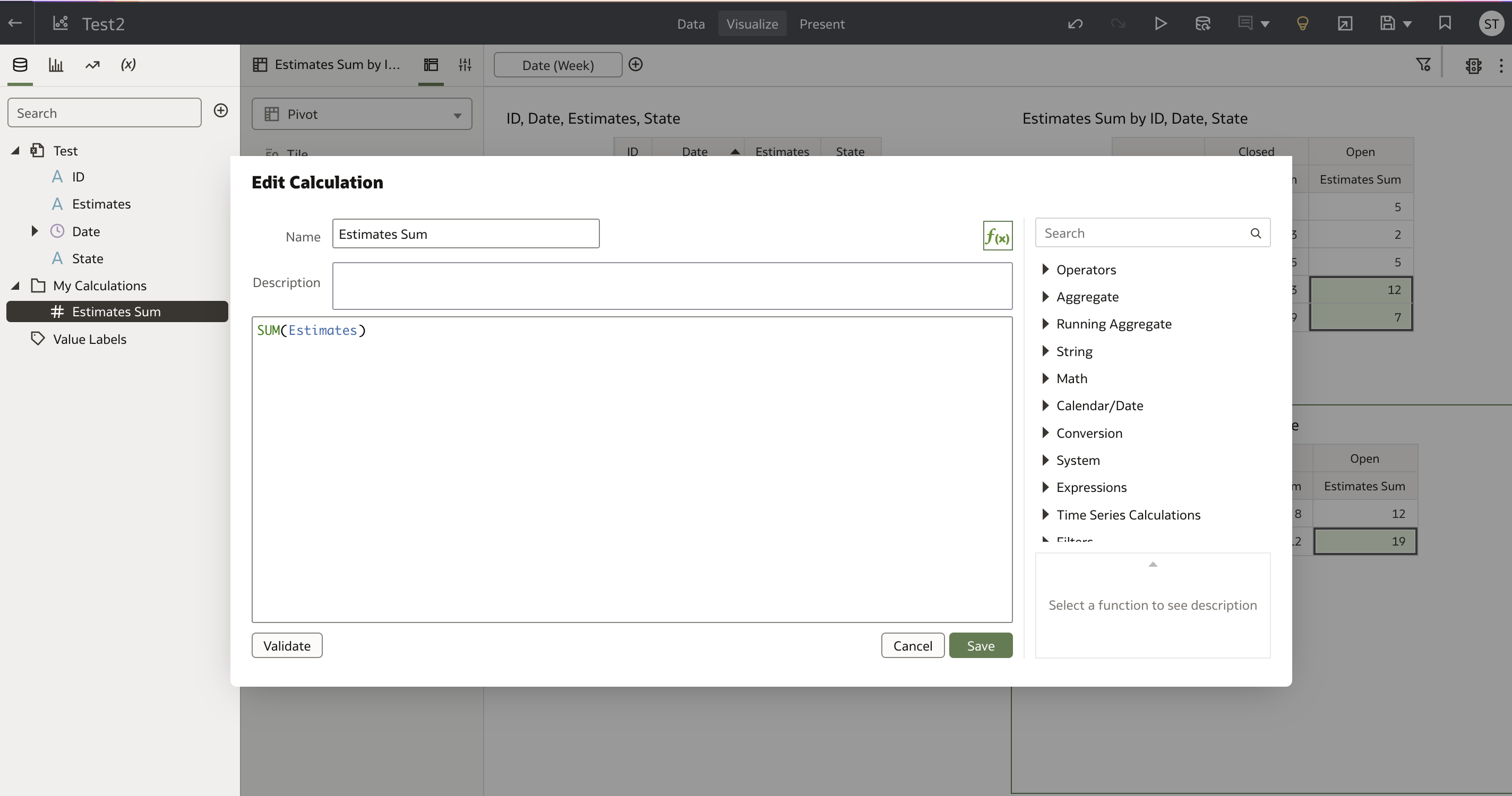Click the Date (Week) filter chip
Viewport: 1512px width, 796px height.
click(x=557, y=65)
